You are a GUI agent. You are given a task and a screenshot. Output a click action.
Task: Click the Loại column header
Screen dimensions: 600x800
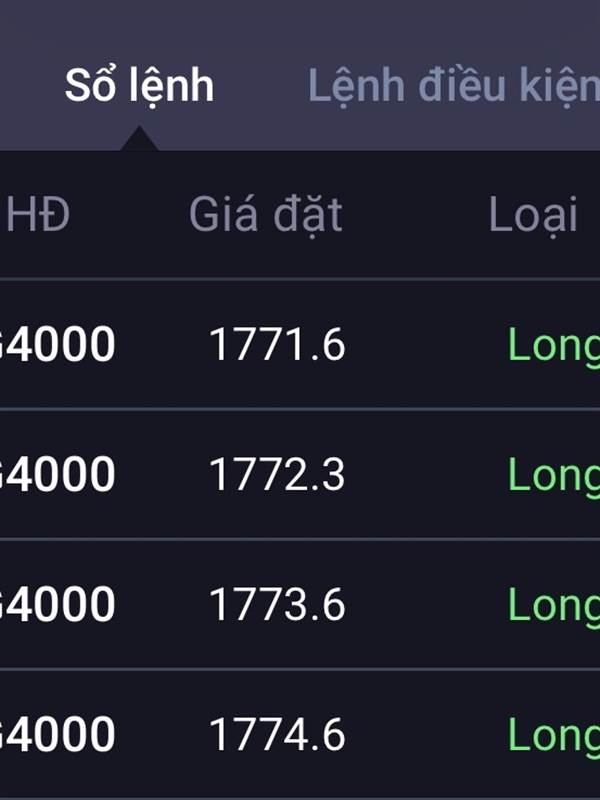pyautogui.click(x=533, y=215)
